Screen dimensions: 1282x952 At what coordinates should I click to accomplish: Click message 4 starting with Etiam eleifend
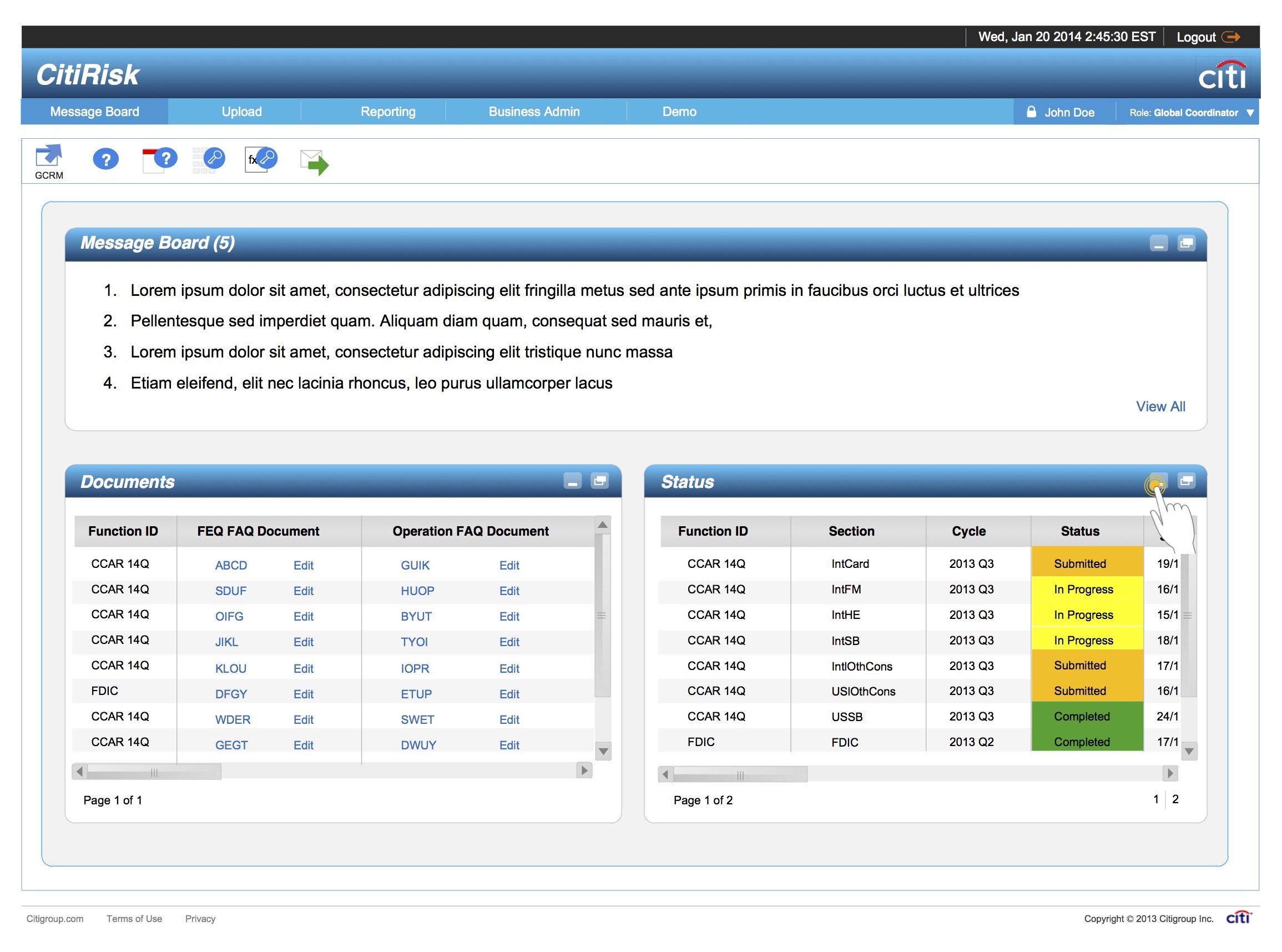(x=371, y=382)
